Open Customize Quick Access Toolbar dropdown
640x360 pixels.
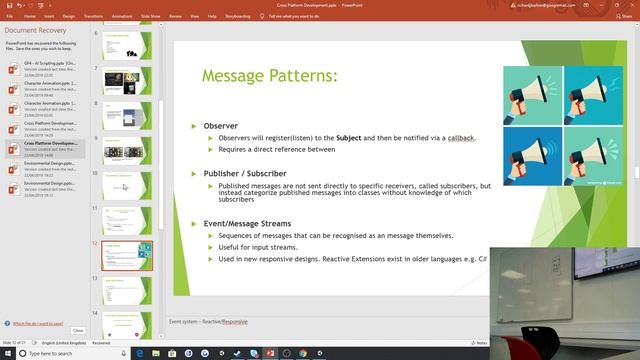[50, 5]
